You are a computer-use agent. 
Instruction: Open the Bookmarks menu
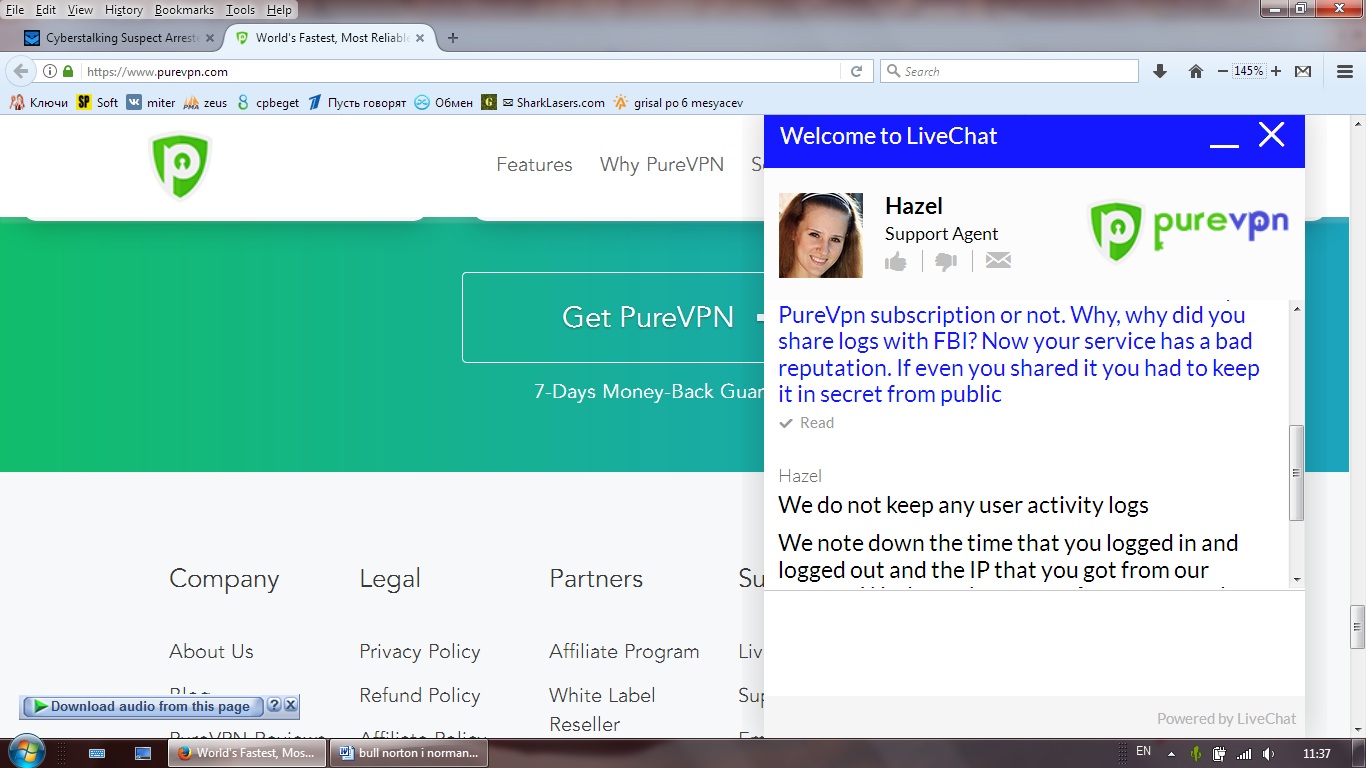pos(184,10)
